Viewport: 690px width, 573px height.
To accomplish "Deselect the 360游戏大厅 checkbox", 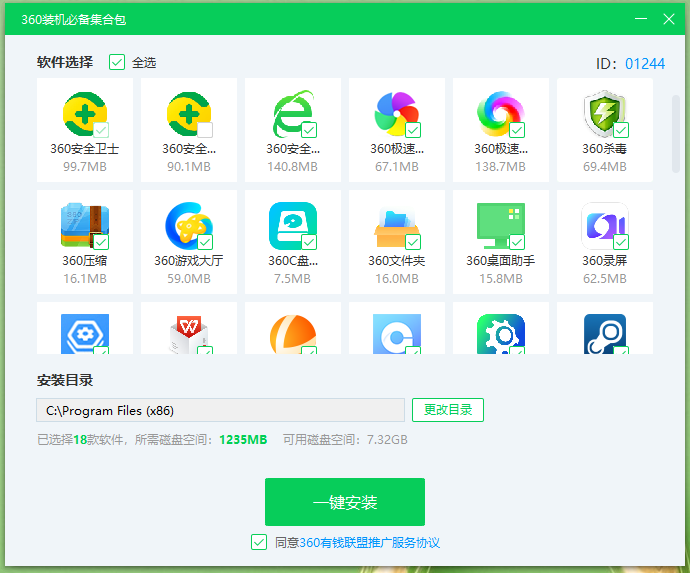I will pyautogui.click(x=206, y=242).
